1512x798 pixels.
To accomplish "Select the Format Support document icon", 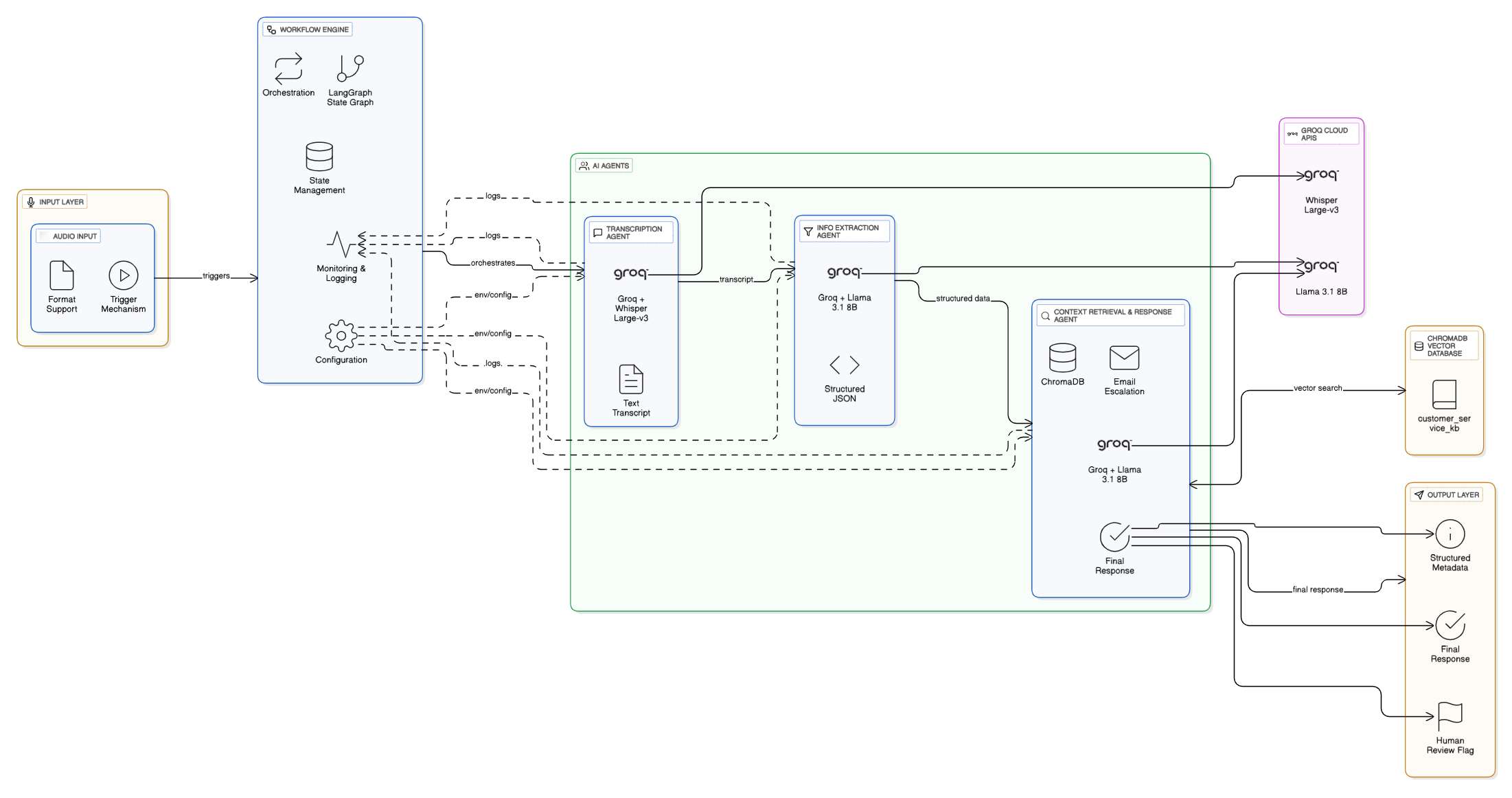I will click(x=62, y=275).
